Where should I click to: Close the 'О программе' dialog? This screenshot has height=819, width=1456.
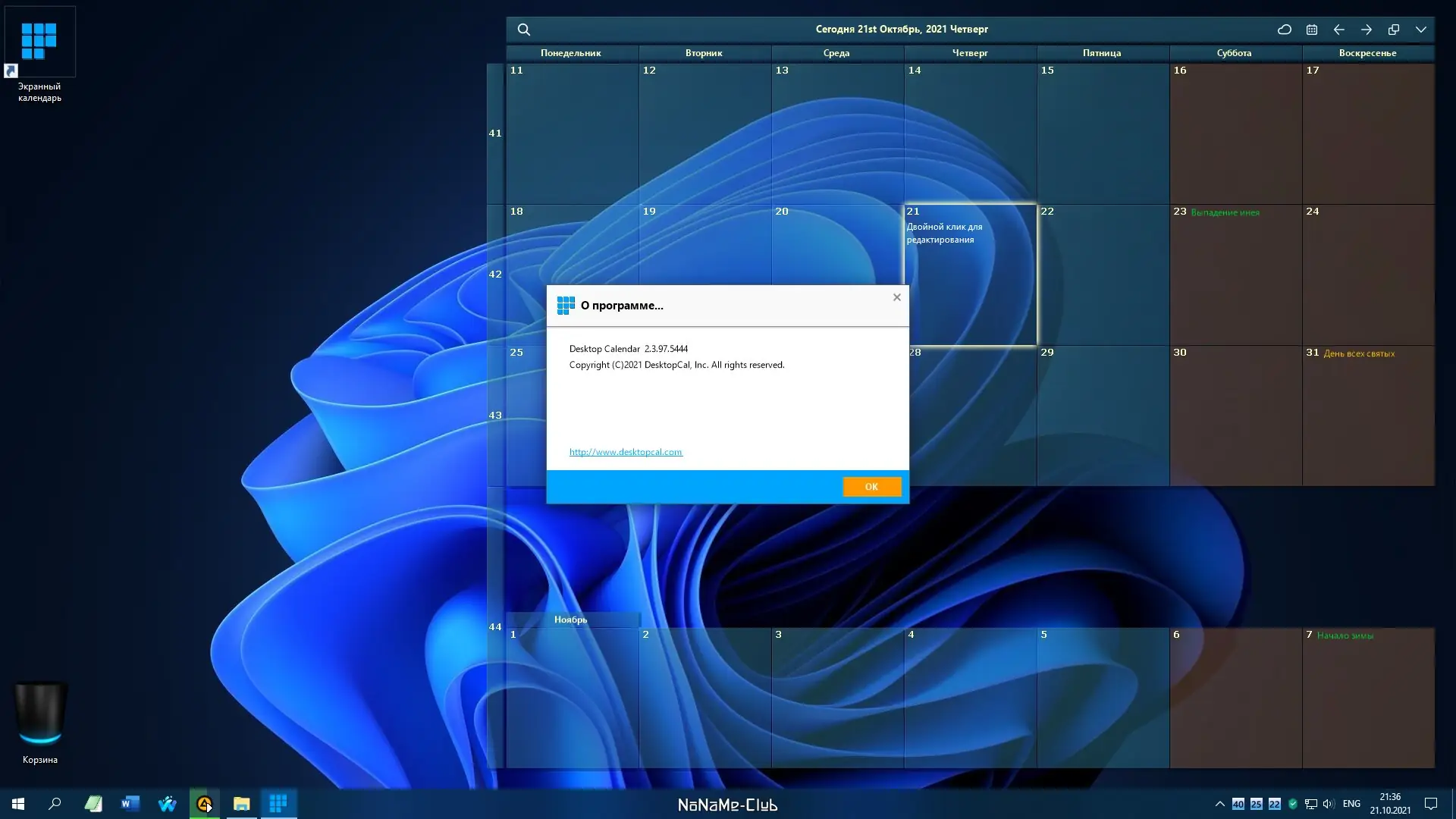point(896,297)
